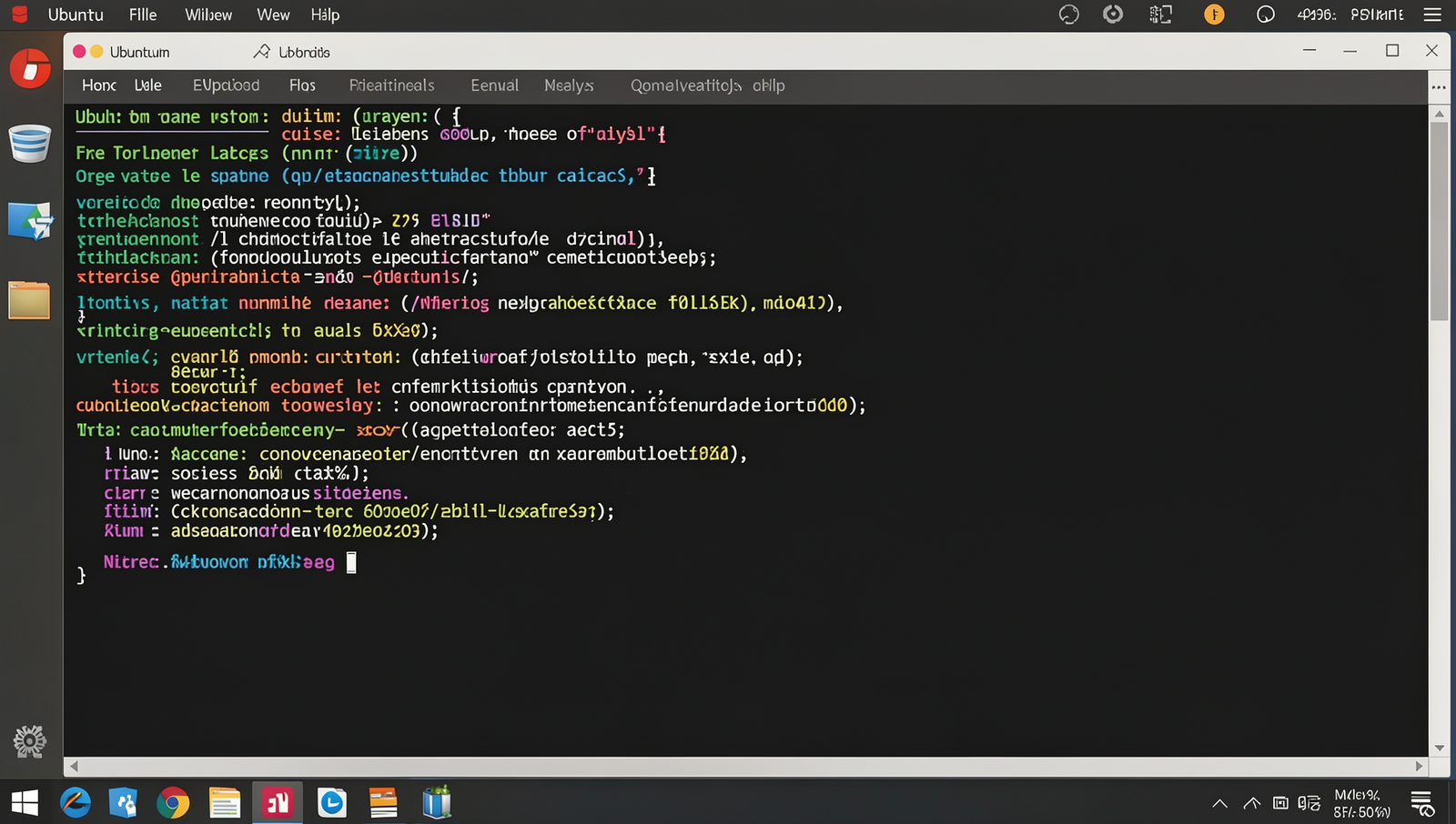Open the Friealtineals menu

pyautogui.click(x=391, y=85)
